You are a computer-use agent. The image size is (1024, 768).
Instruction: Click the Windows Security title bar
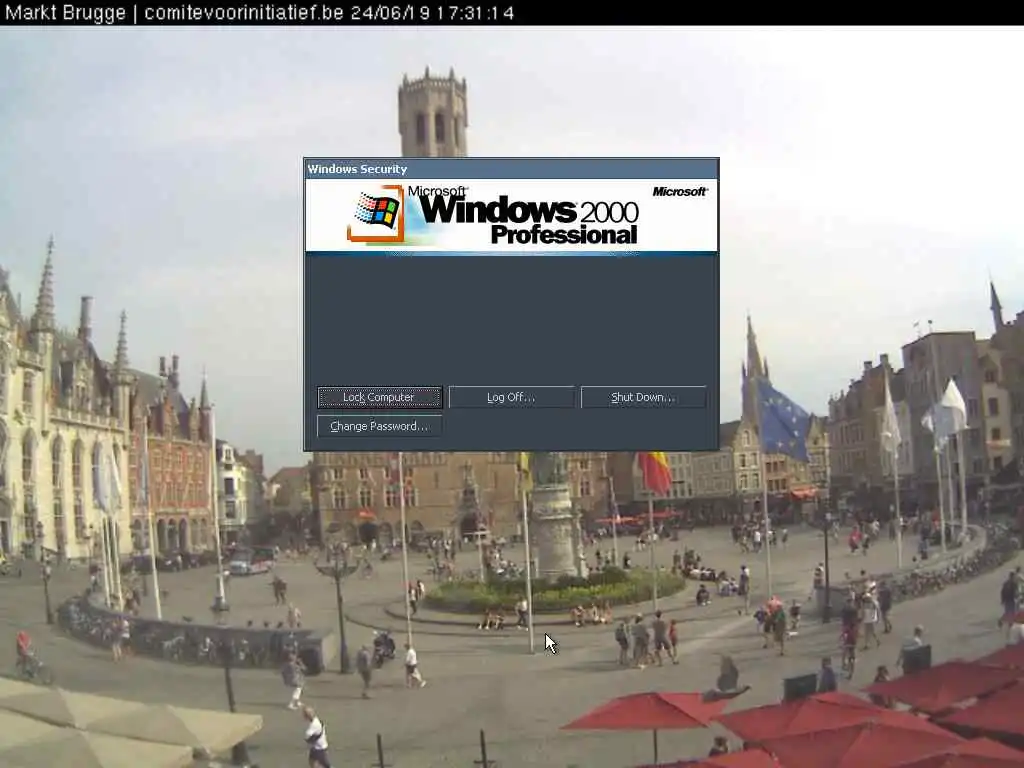511,168
